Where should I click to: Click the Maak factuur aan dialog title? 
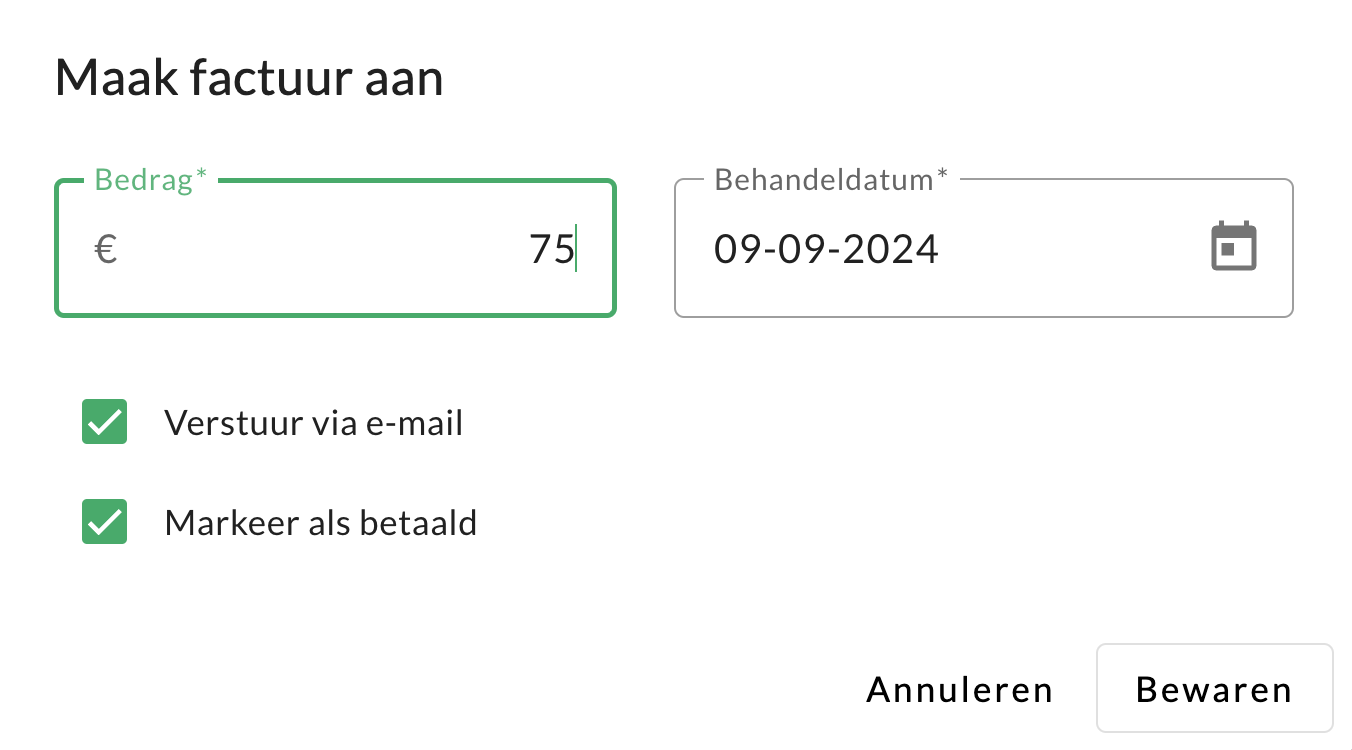coord(250,77)
